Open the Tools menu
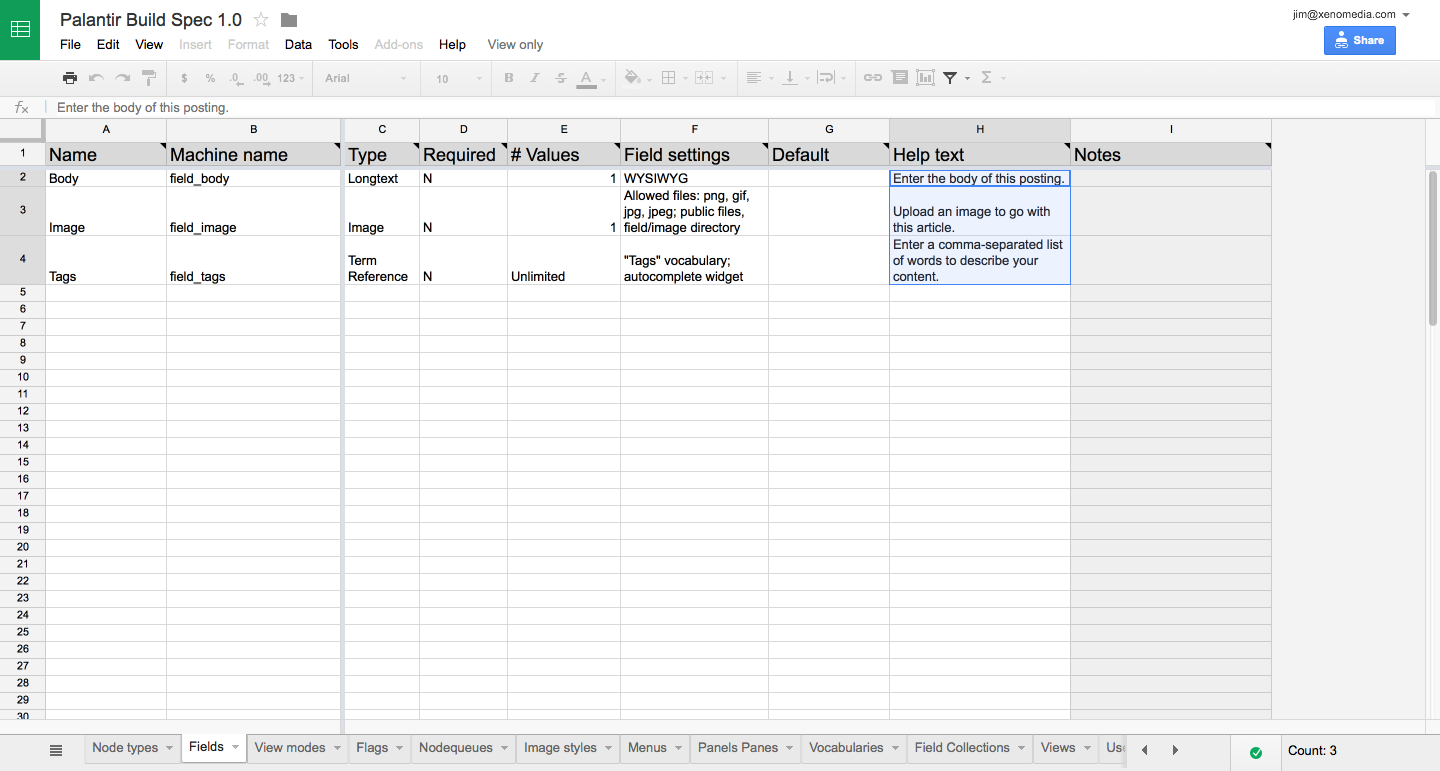 (x=343, y=44)
